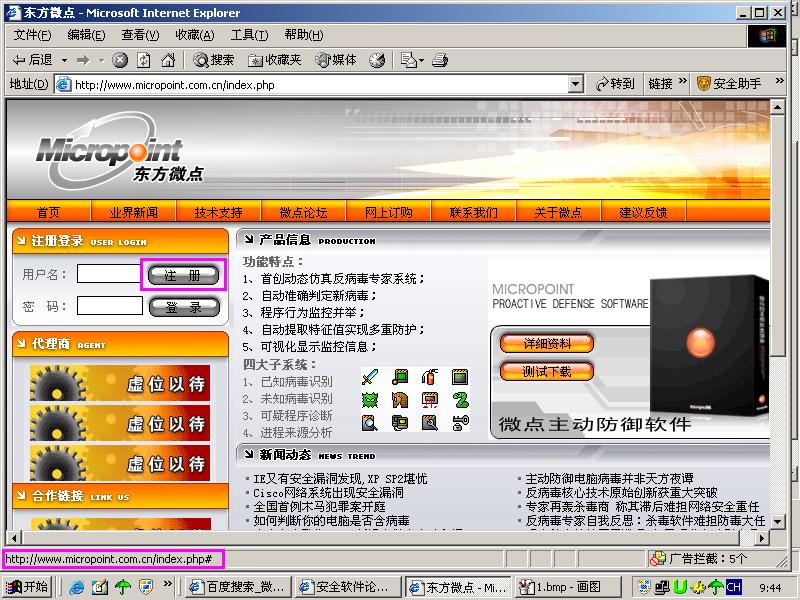
Task: Click the fire extinguisher feature icon
Action: 430,378
